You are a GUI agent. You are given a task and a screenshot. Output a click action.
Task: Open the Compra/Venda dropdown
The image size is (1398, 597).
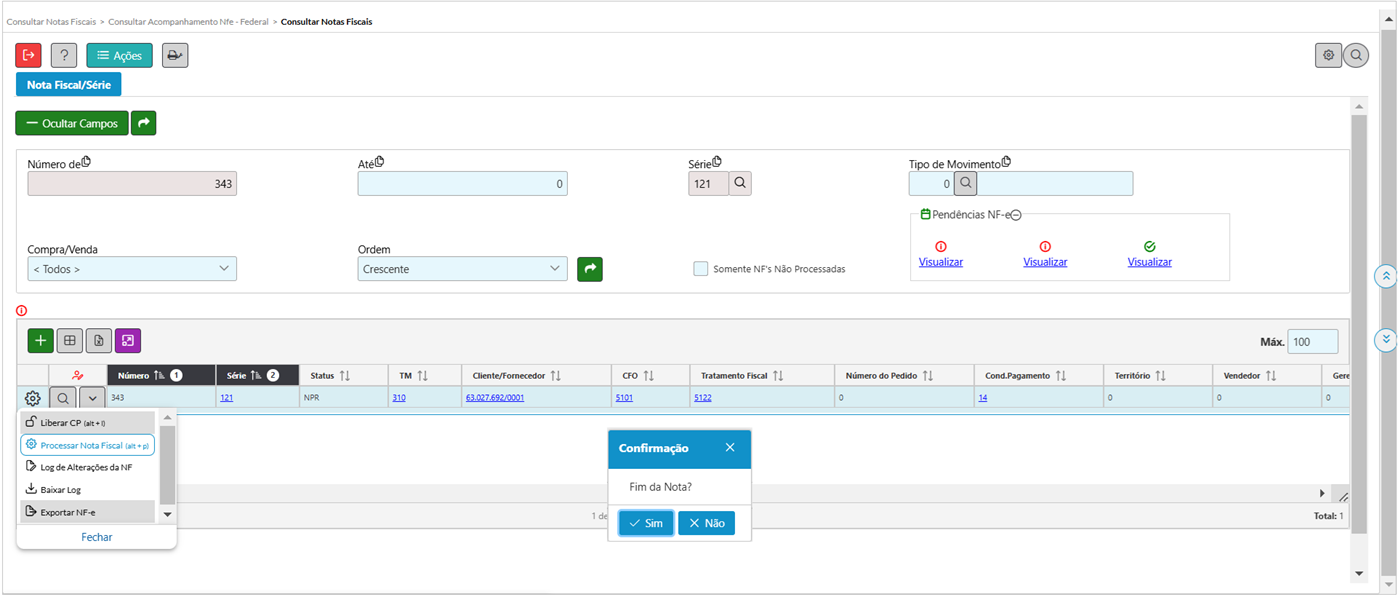tap(132, 269)
